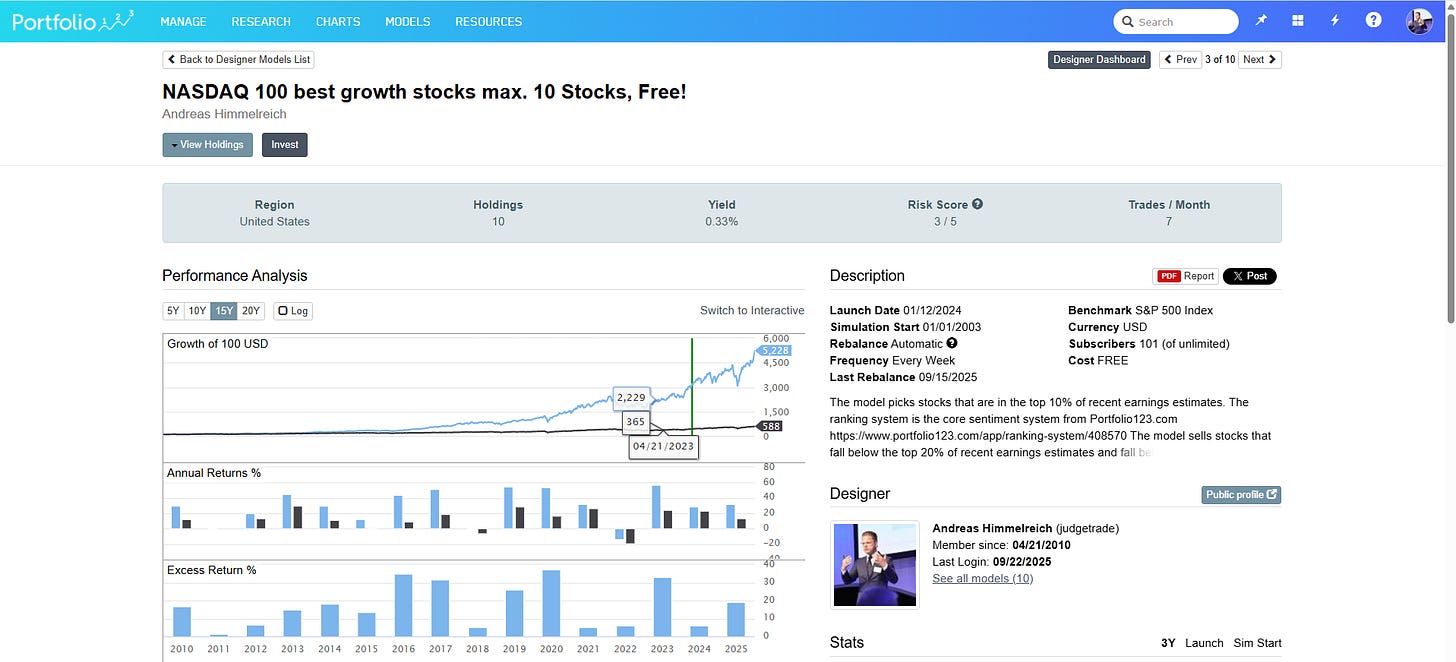Focus the Search input field
This screenshot has height=662, width=1456.
pos(1176,21)
